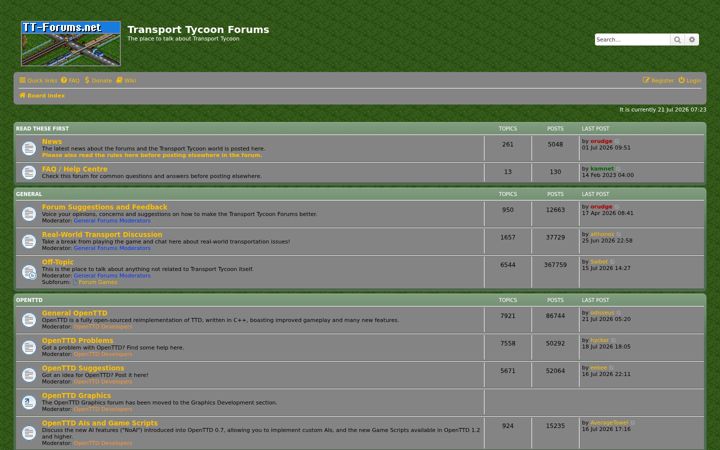
Task: Click the last poster name in News row
Action: (601, 141)
